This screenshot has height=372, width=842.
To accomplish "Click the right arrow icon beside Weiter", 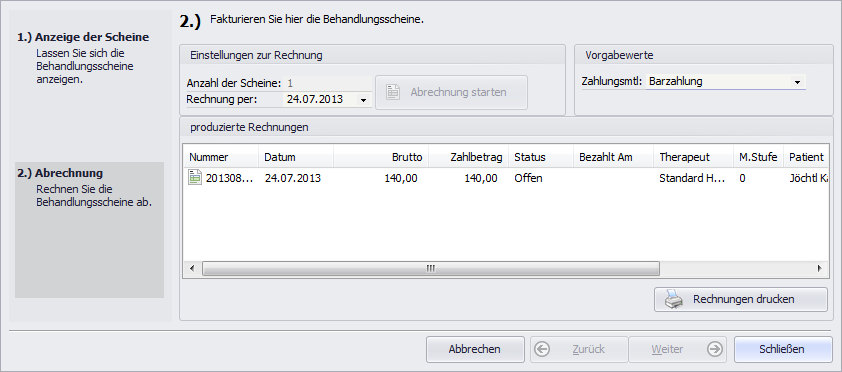I will [x=715, y=349].
